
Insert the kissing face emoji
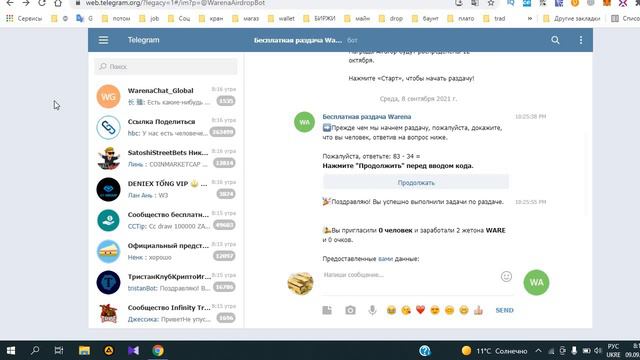(406, 310)
